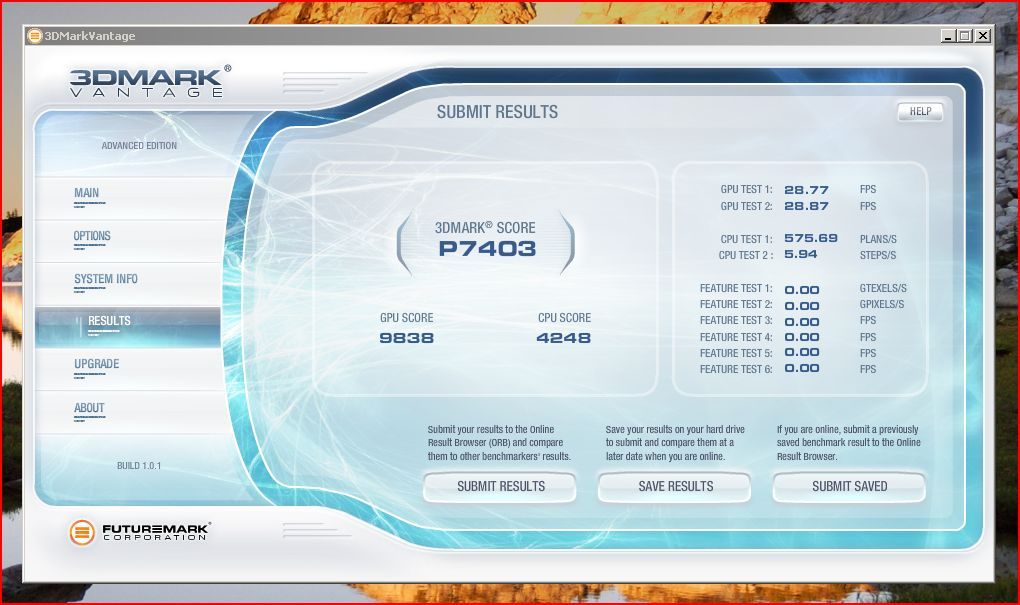Click CPU Test 2 value 5.94
The width and height of the screenshot is (1020, 605).
[800, 254]
